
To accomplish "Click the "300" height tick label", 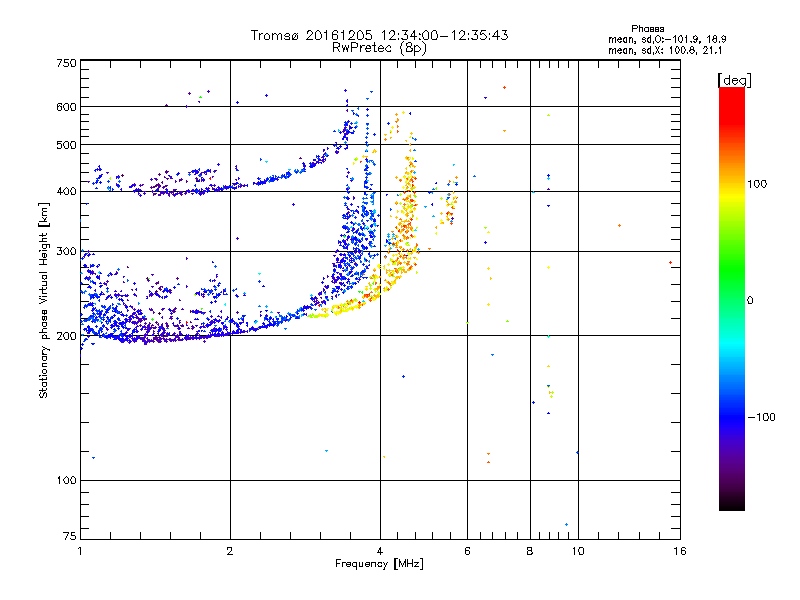I will pyautogui.click(x=66, y=252).
